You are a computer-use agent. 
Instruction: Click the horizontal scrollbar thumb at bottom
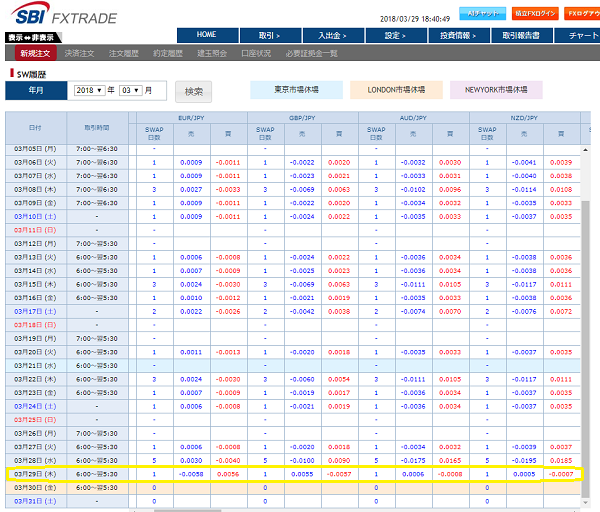(188, 510)
